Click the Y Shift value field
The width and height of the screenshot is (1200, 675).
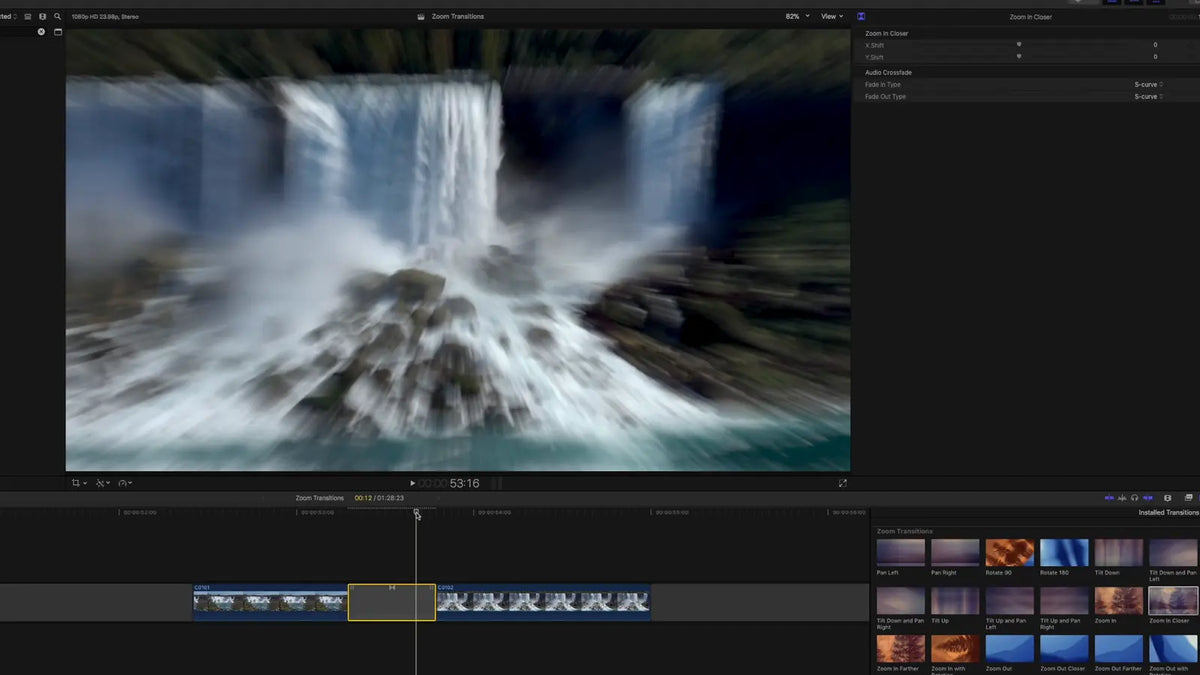pos(1154,57)
